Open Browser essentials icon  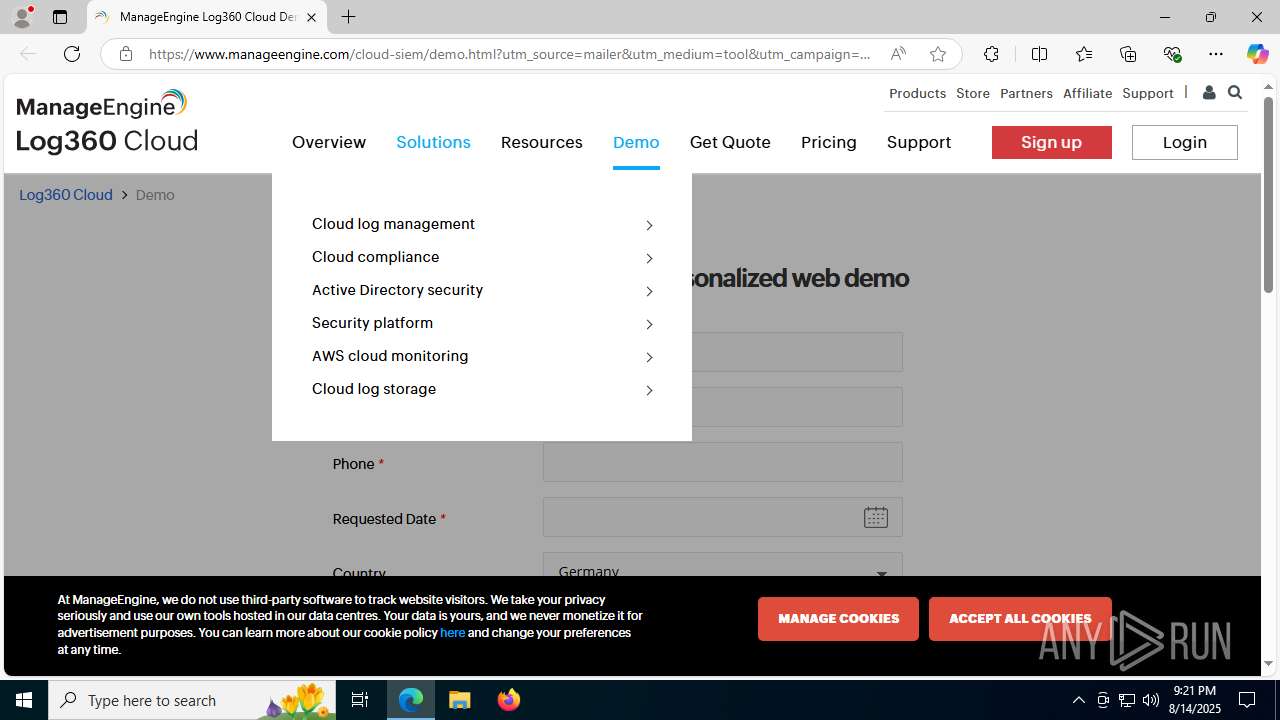[x=1172, y=54]
